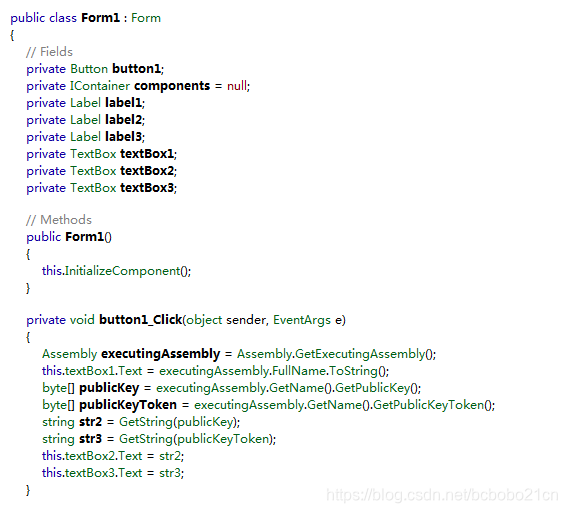Click the bold button1_Click method name
Image resolution: width=567 pixels, height=513 pixels.
141,320
